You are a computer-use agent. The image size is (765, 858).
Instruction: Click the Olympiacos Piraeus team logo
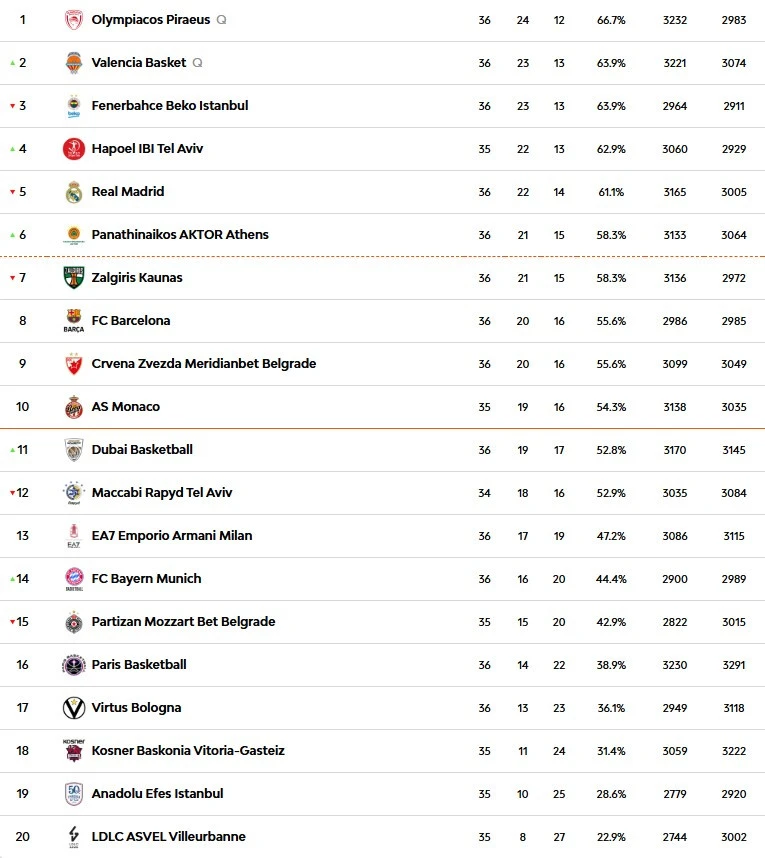pos(74,20)
